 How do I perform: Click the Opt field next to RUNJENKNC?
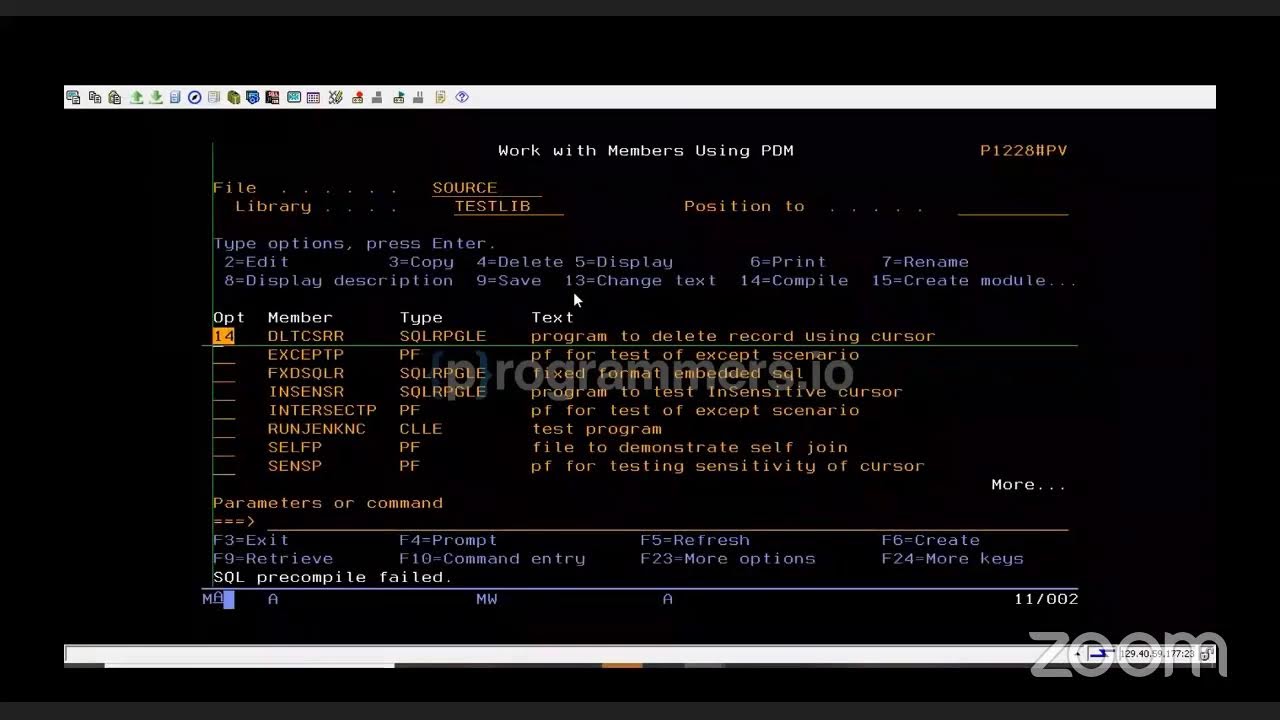(x=224, y=429)
